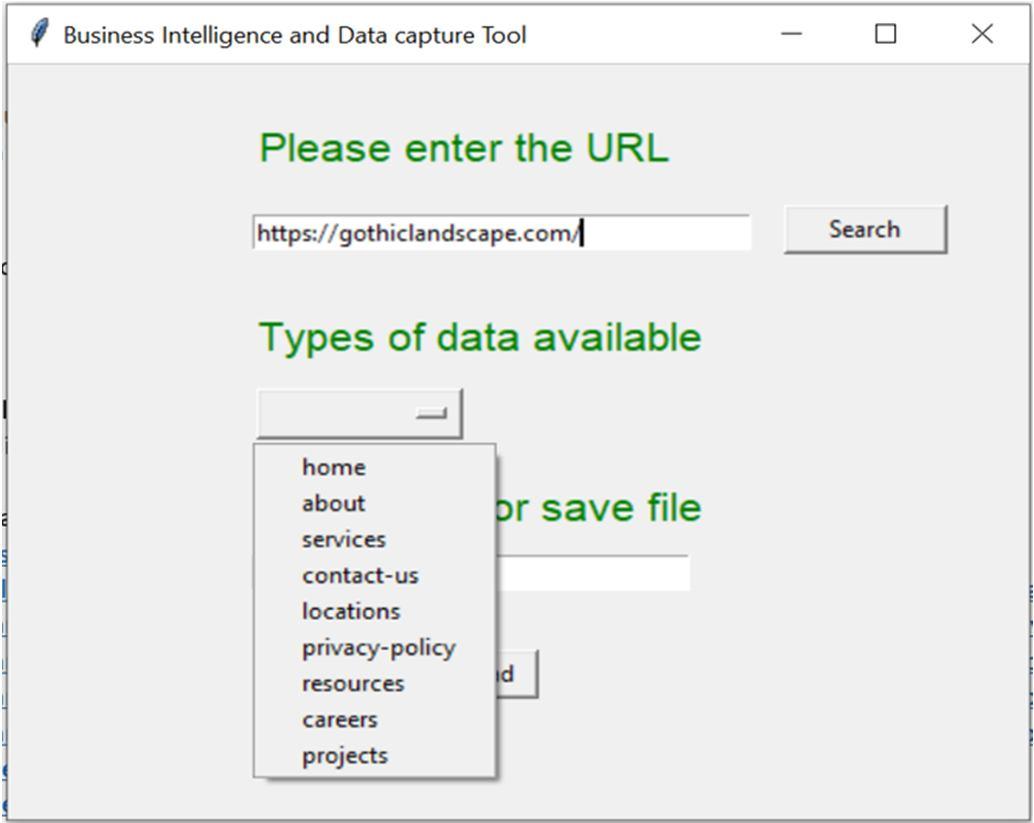The width and height of the screenshot is (1034, 823).
Task: Click the 'Please enter the URL' heading
Action: (463, 148)
